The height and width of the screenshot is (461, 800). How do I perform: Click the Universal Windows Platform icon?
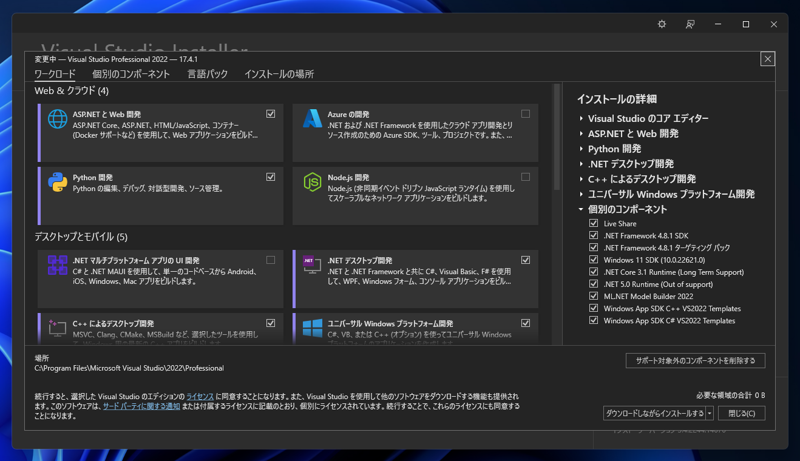pos(312,328)
